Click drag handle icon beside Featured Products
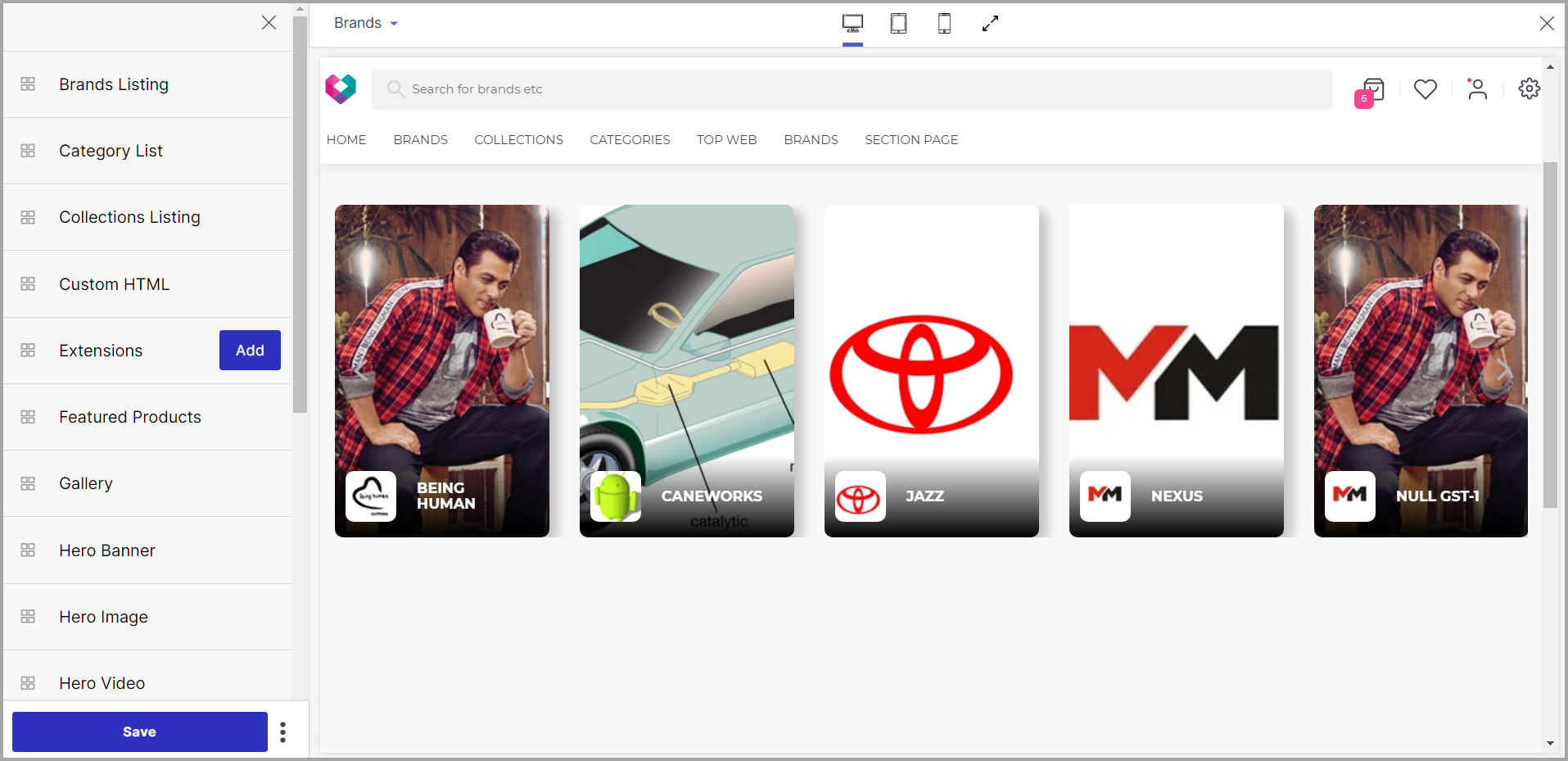This screenshot has width=1568, height=761. 28,417
